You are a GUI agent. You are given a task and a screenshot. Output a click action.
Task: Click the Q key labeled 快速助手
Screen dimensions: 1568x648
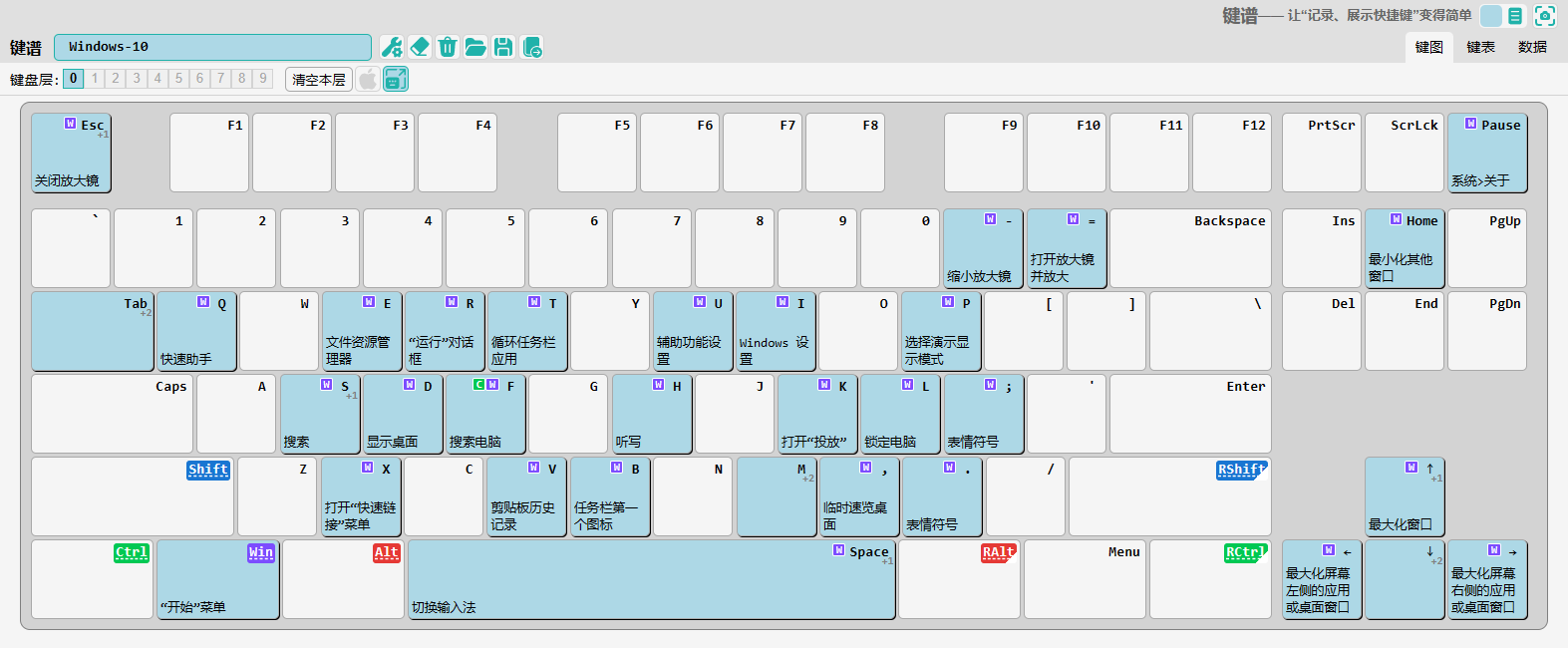pyautogui.click(x=196, y=331)
